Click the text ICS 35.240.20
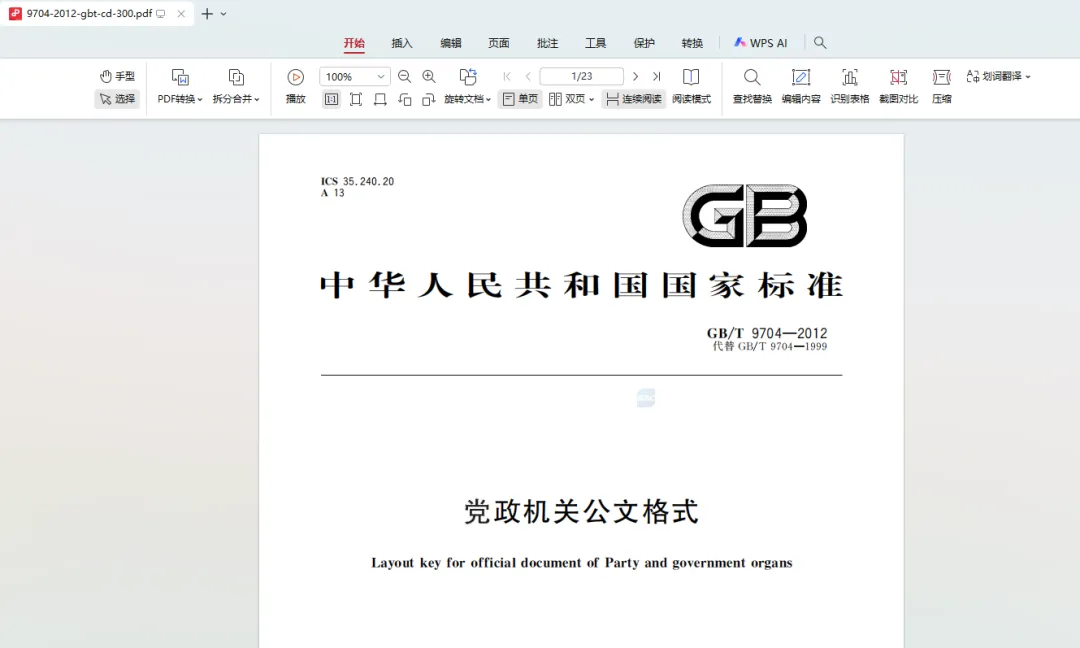The image size is (1080, 648). point(357,181)
